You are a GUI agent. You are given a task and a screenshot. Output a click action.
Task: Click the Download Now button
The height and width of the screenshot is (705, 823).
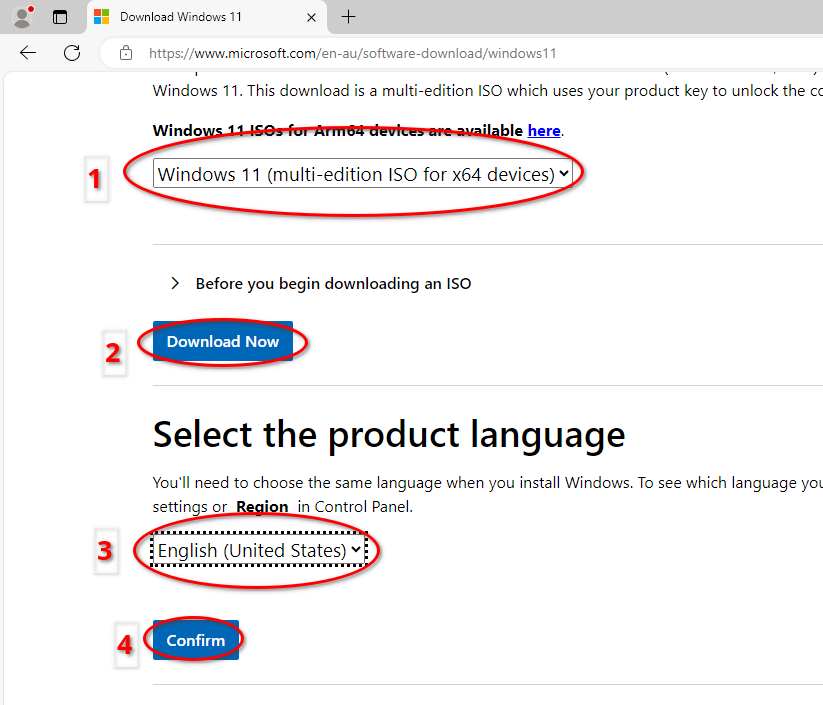[223, 341]
